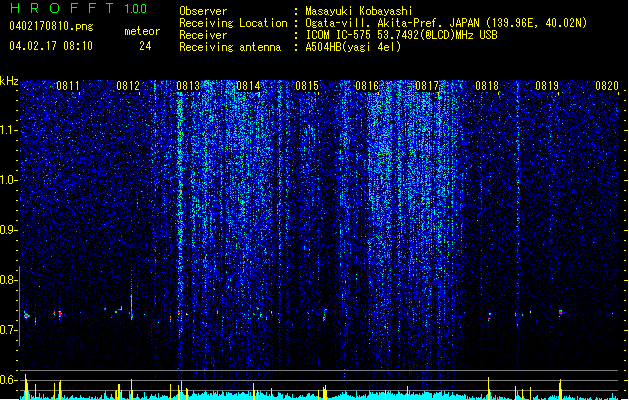This screenshot has height=400, width=629.
Task: Click the A504HB(yagi 4el) antenna text
Action: coord(353,47)
